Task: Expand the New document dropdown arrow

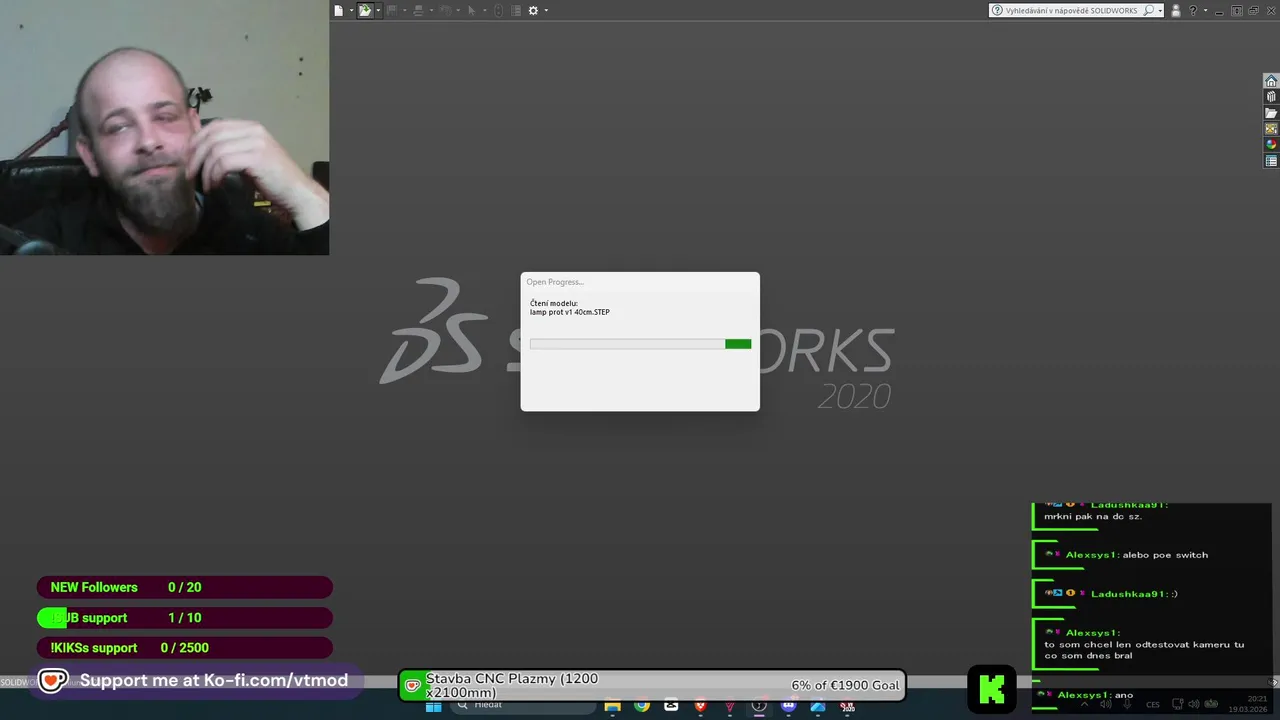Action: coord(351,10)
